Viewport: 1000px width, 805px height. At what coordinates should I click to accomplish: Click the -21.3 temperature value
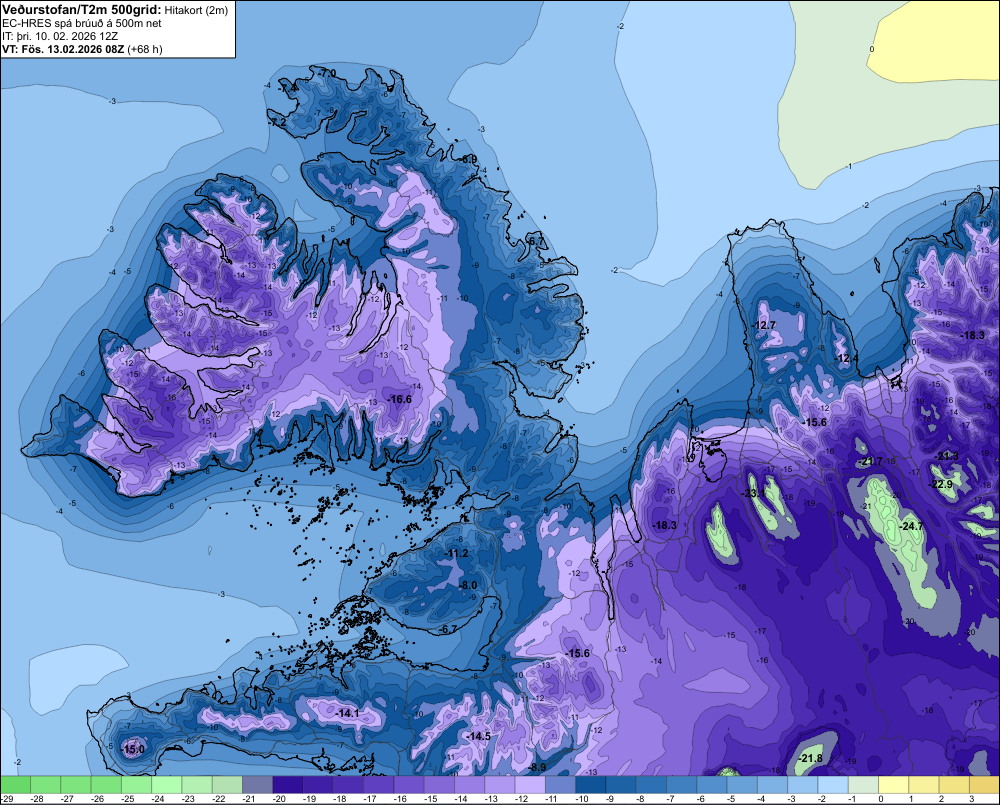point(946,455)
